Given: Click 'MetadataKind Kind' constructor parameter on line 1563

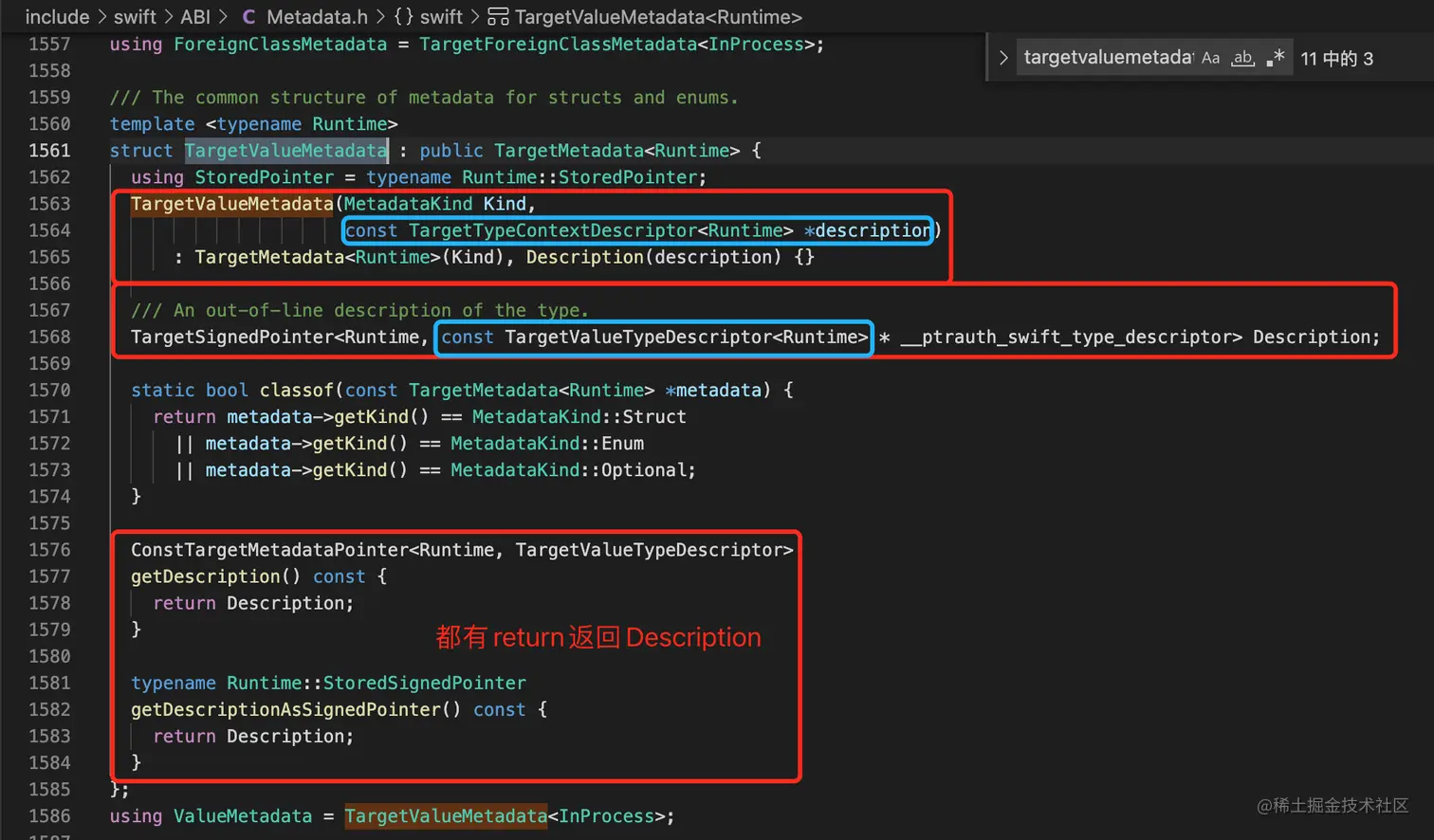Looking at the screenshot, I should pyautogui.click(x=434, y=204).
